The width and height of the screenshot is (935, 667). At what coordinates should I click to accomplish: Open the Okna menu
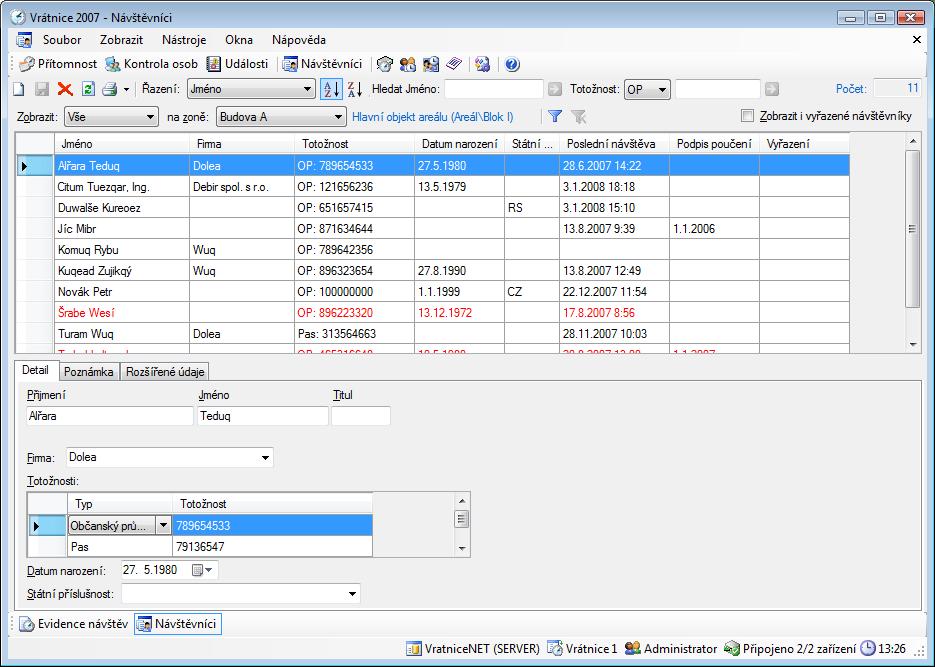[x=239, y=40]
